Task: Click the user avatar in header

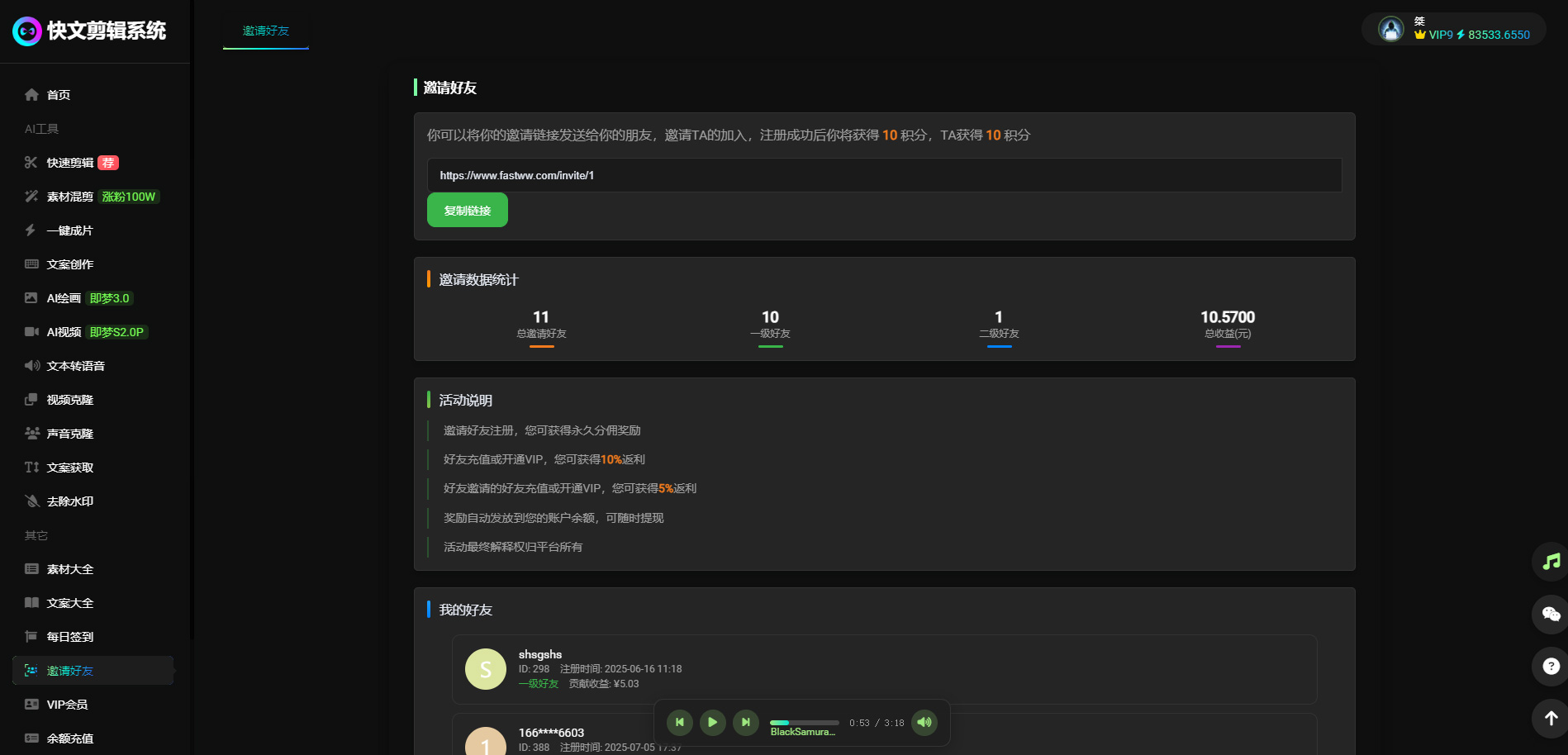Action: (x=1391, y=30)
